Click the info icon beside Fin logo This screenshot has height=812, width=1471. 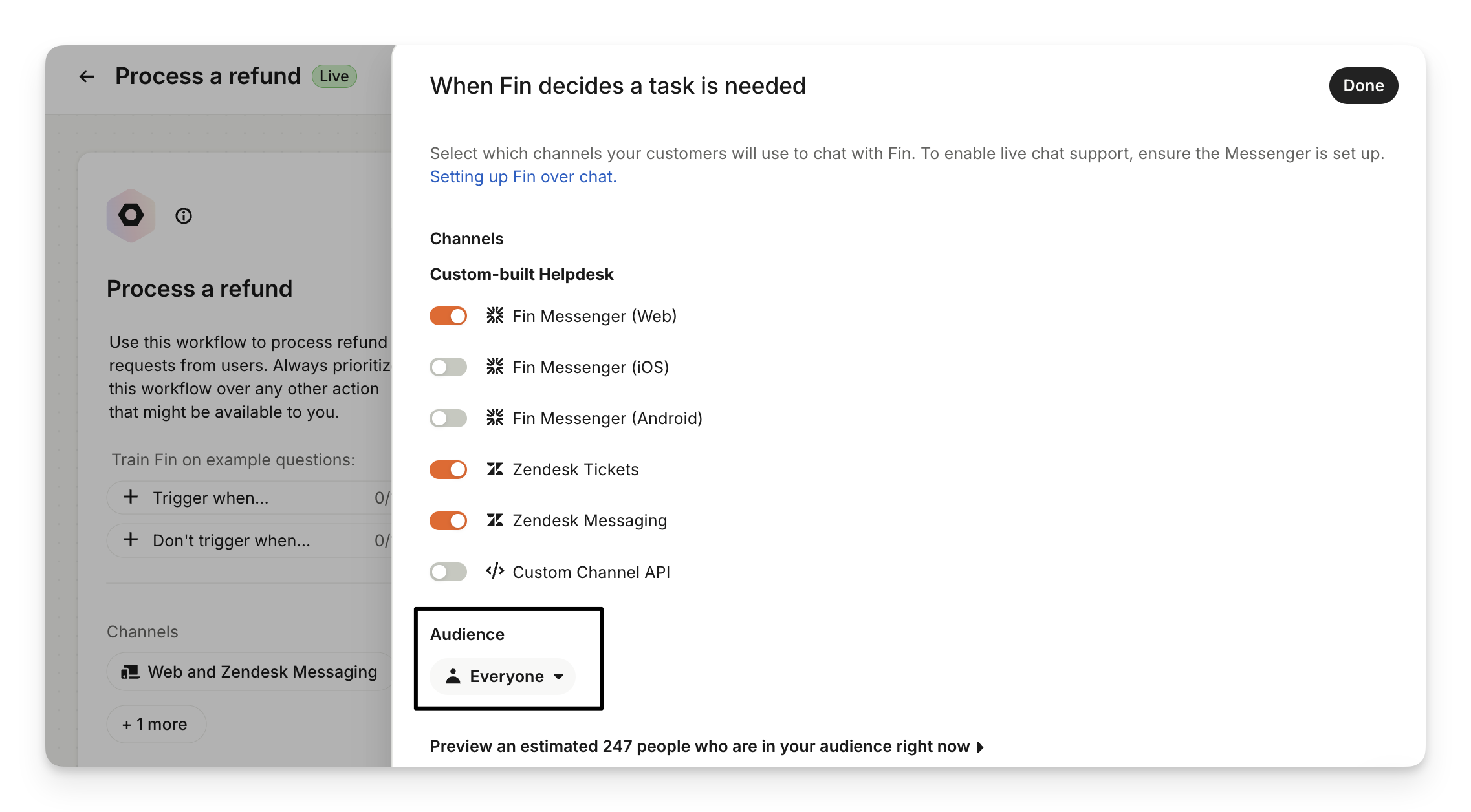point(184,216)
